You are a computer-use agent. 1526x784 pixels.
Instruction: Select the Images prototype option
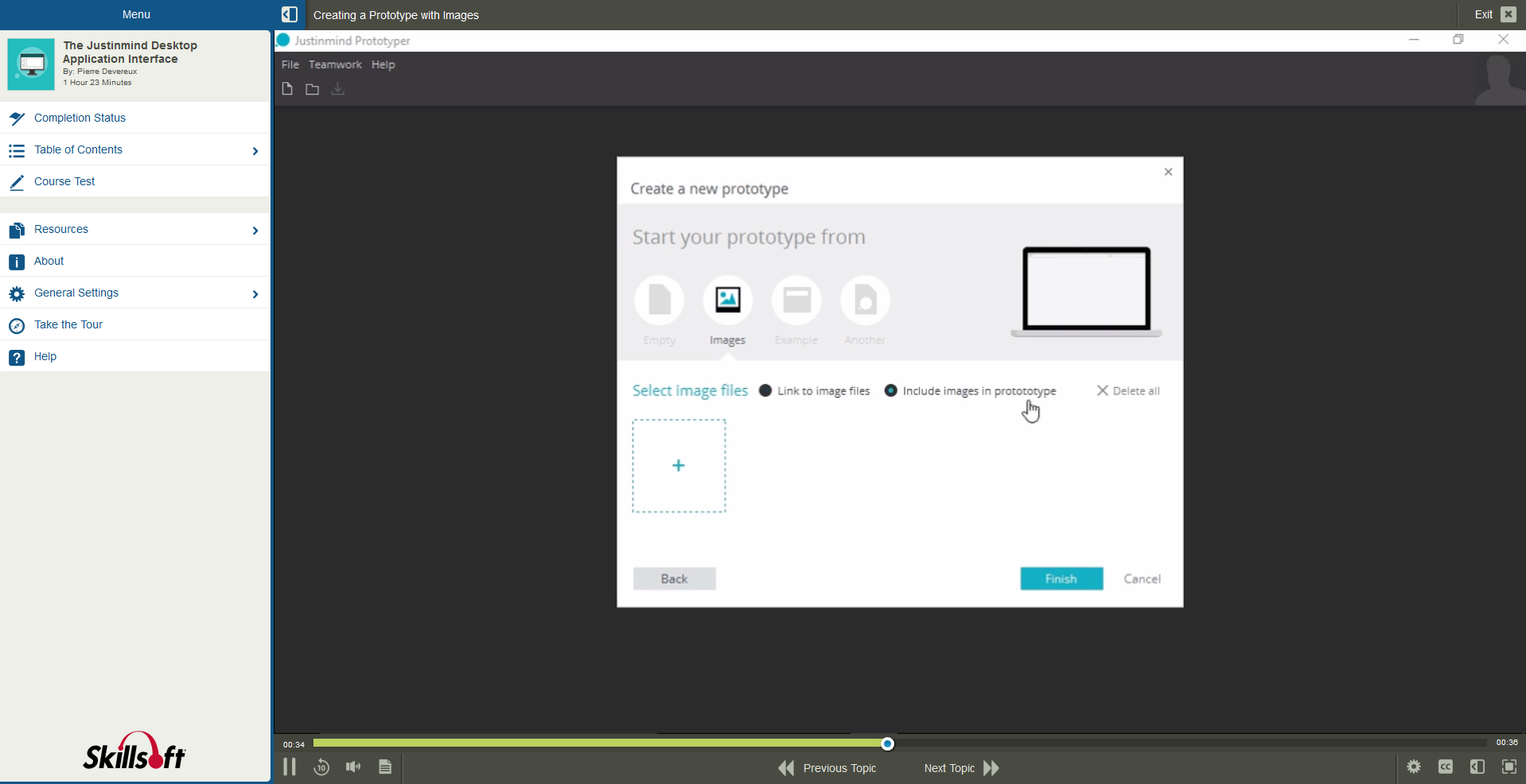[x=727, y=301]
